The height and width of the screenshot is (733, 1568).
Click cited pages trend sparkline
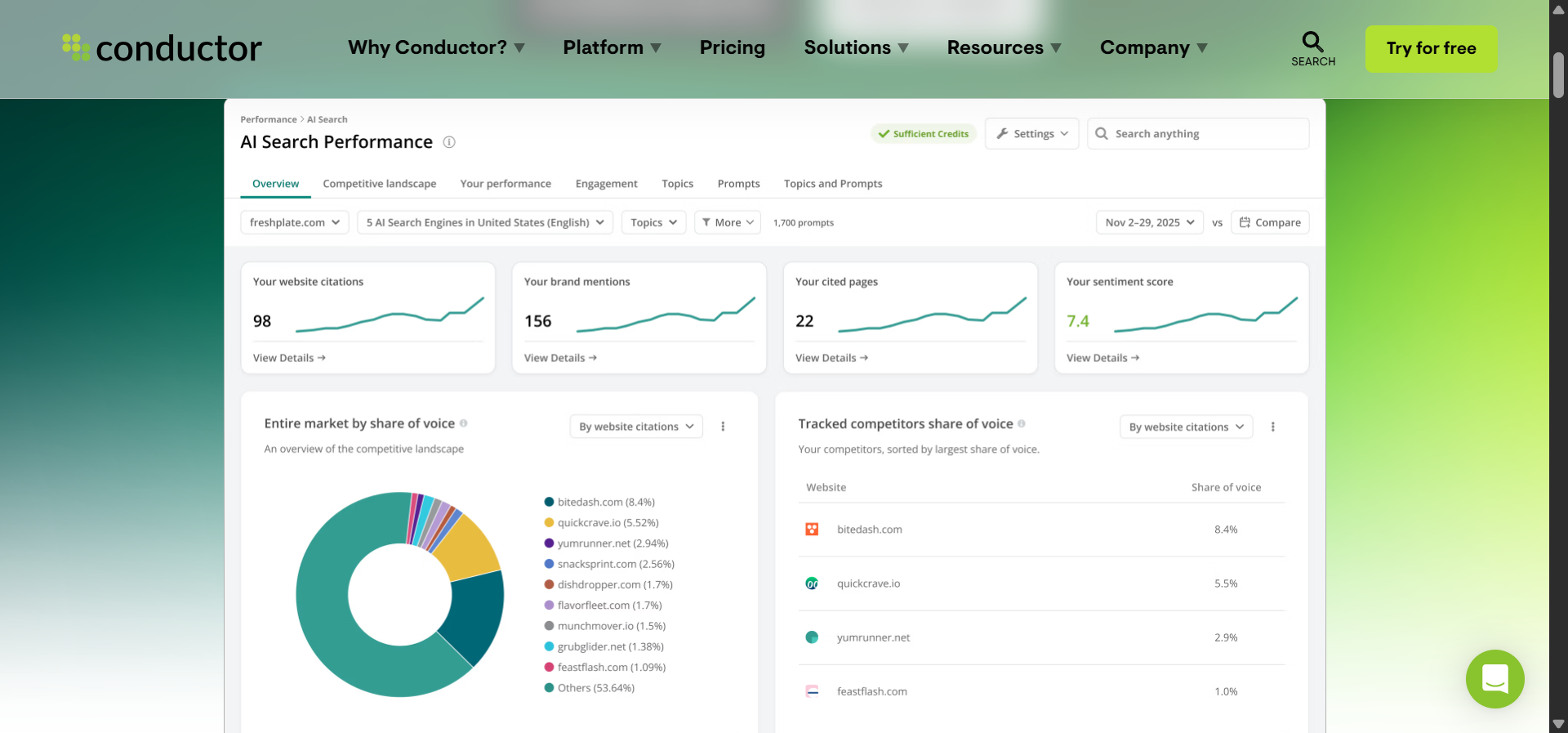tap(932, 315)
